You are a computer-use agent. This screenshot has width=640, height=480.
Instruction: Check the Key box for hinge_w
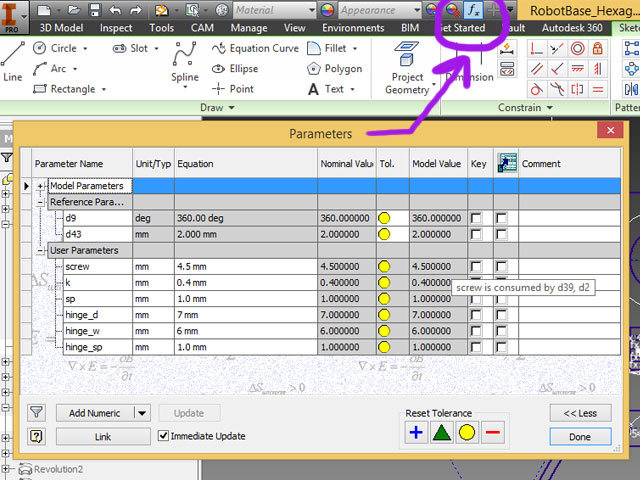coord(476,331)
